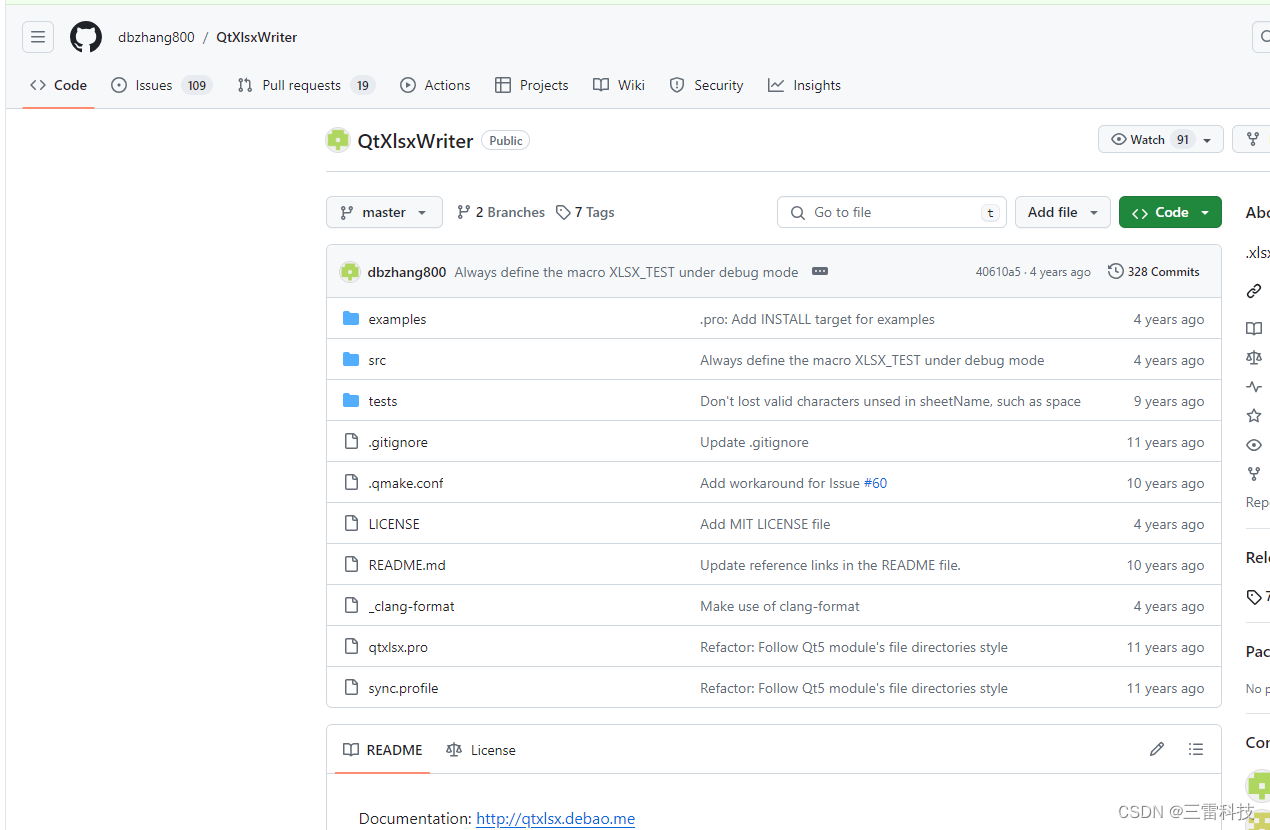Open commit 'Make use of clang-format'
The width and height of the screenshot is (1270, 830).
pos(780,606)
